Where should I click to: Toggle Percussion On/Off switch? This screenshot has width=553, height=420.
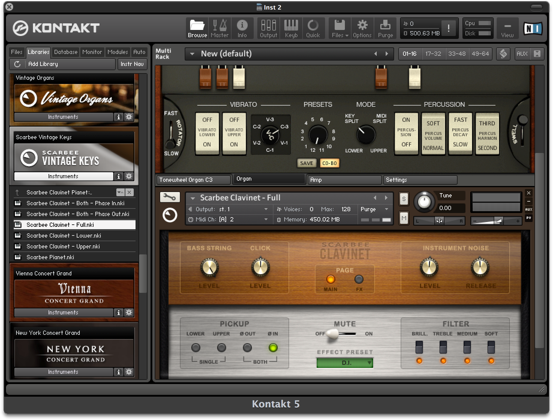(406, 133)
